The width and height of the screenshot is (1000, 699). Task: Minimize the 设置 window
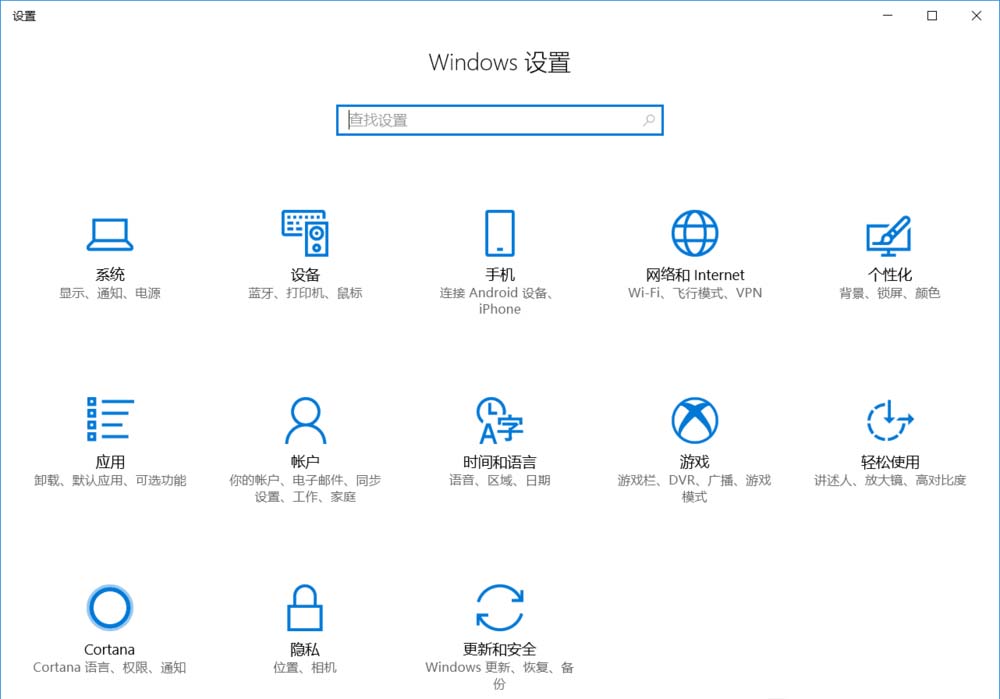point(887,15)
